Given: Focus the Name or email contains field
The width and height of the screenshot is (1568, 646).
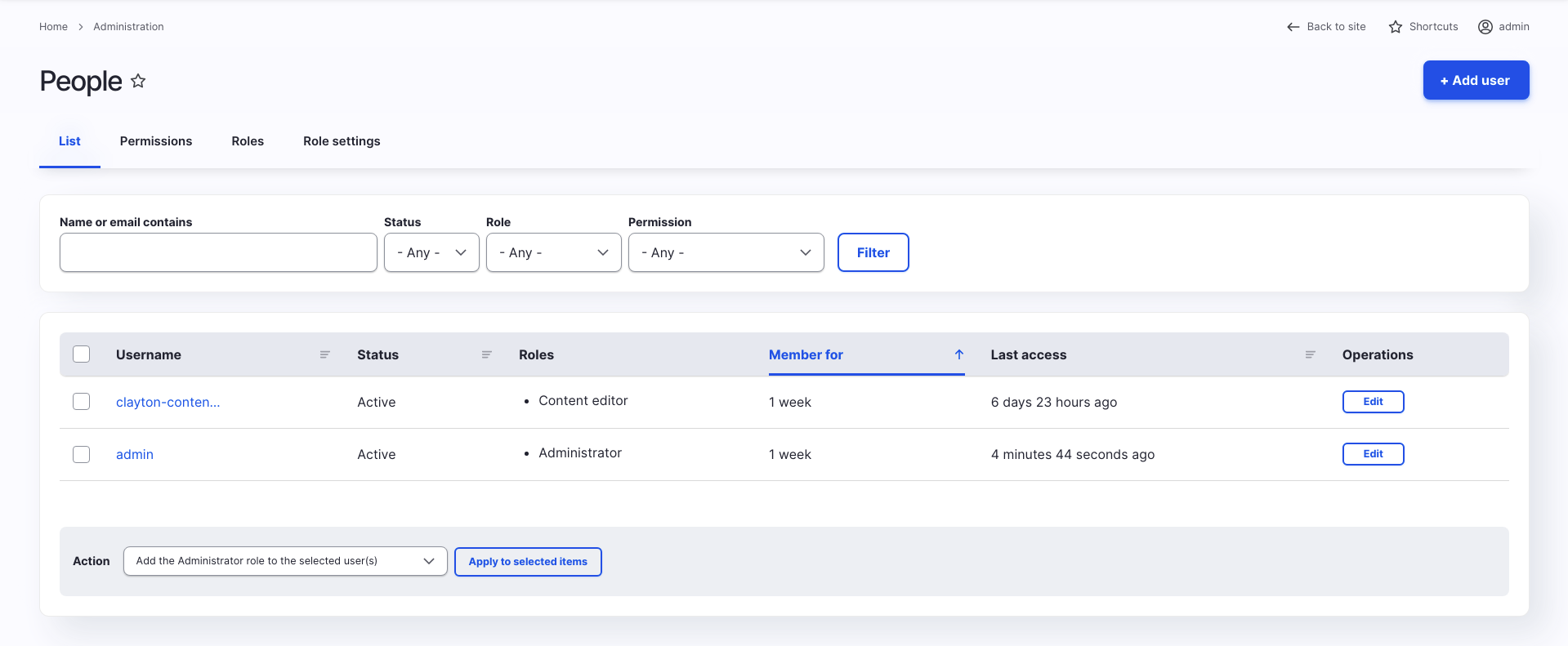Looking at the screenshot, I should tap(218, 253).
